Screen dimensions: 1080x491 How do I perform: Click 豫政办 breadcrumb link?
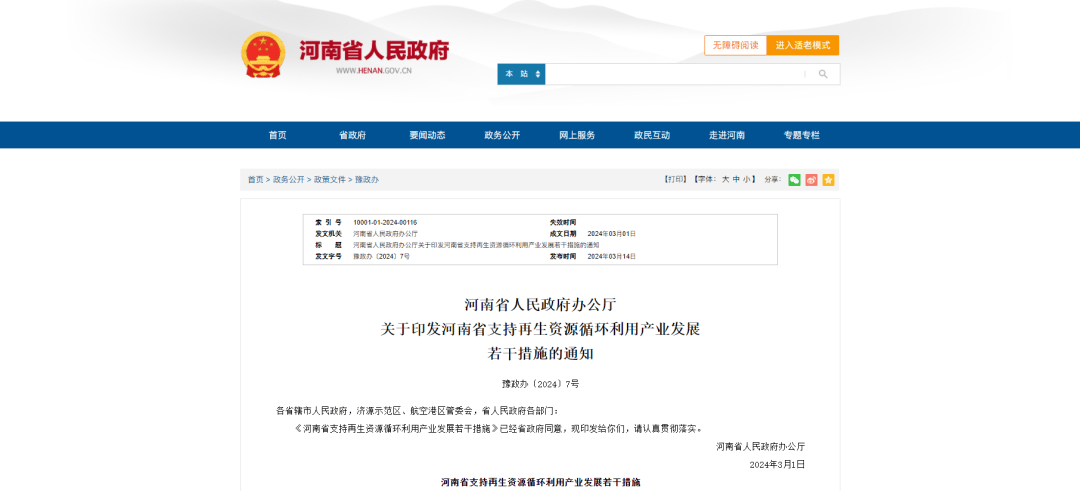tap(367, 180)
